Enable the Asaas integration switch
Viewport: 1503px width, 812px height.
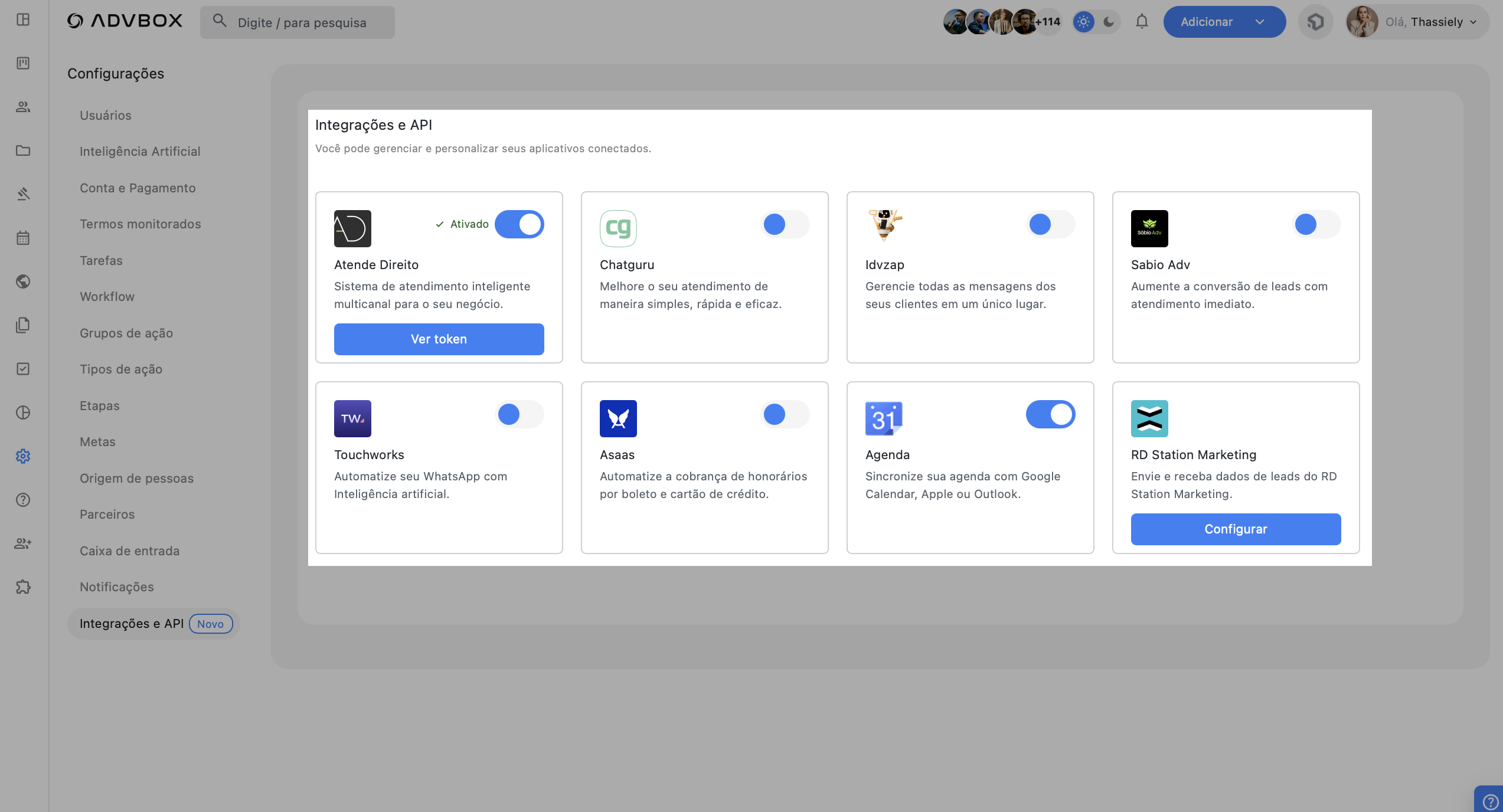pos(785,414)
